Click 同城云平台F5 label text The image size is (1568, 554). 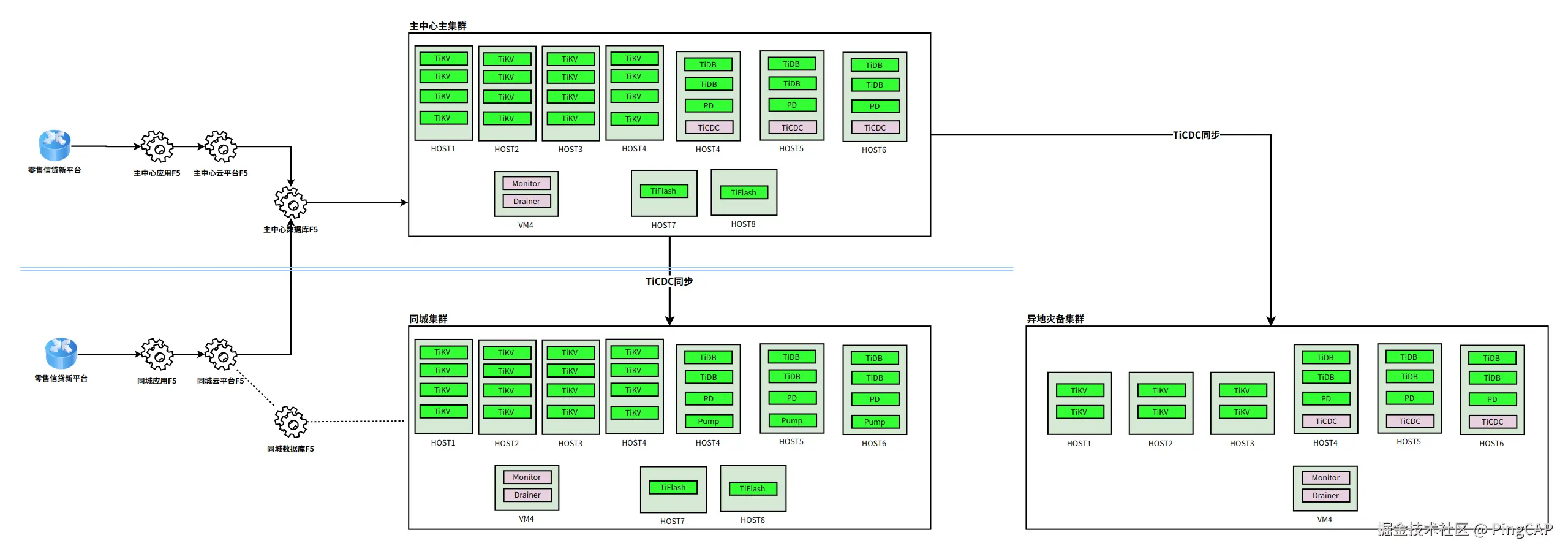click(221, 381)
